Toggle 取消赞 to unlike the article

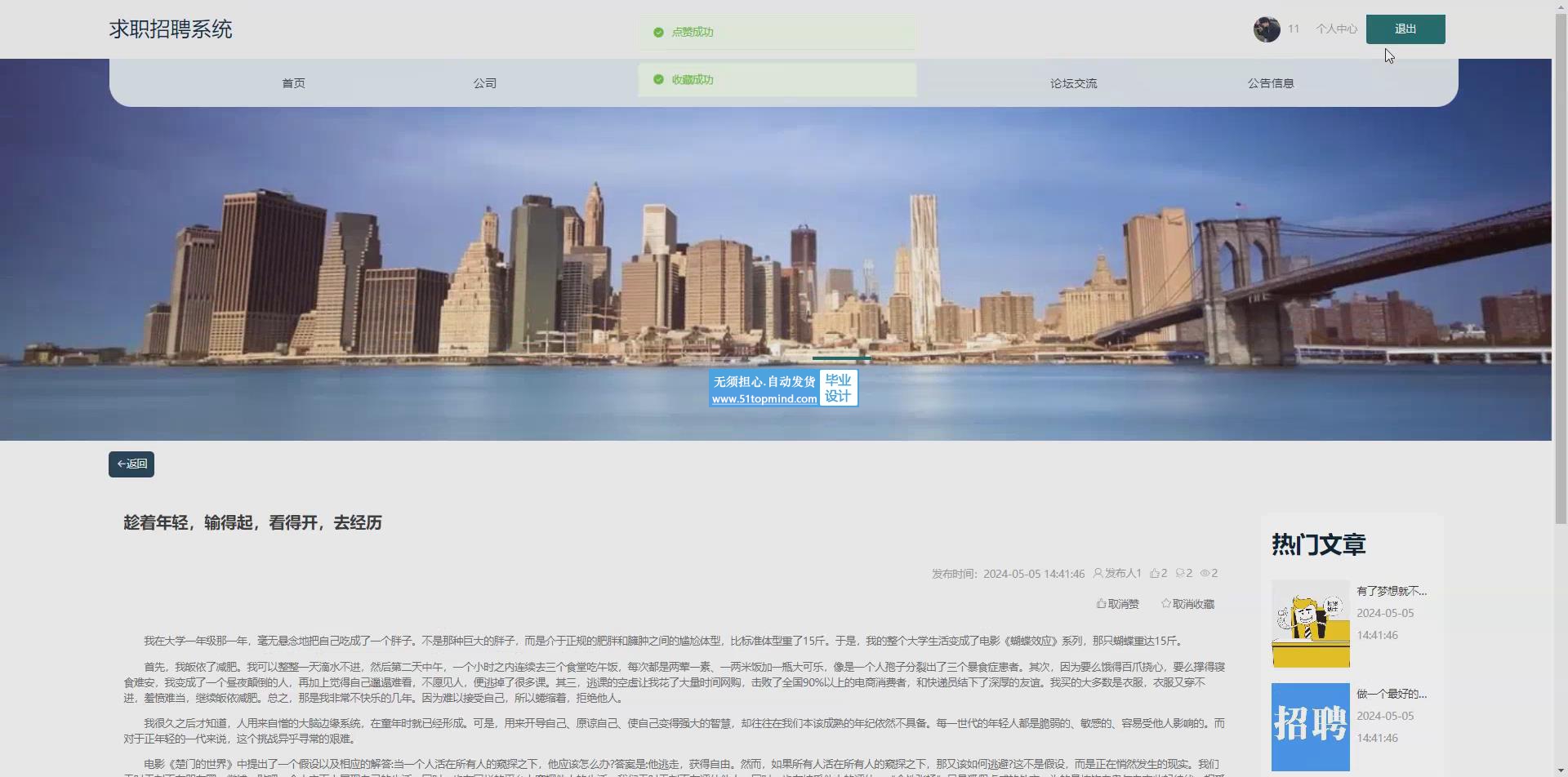(1117, 604)
